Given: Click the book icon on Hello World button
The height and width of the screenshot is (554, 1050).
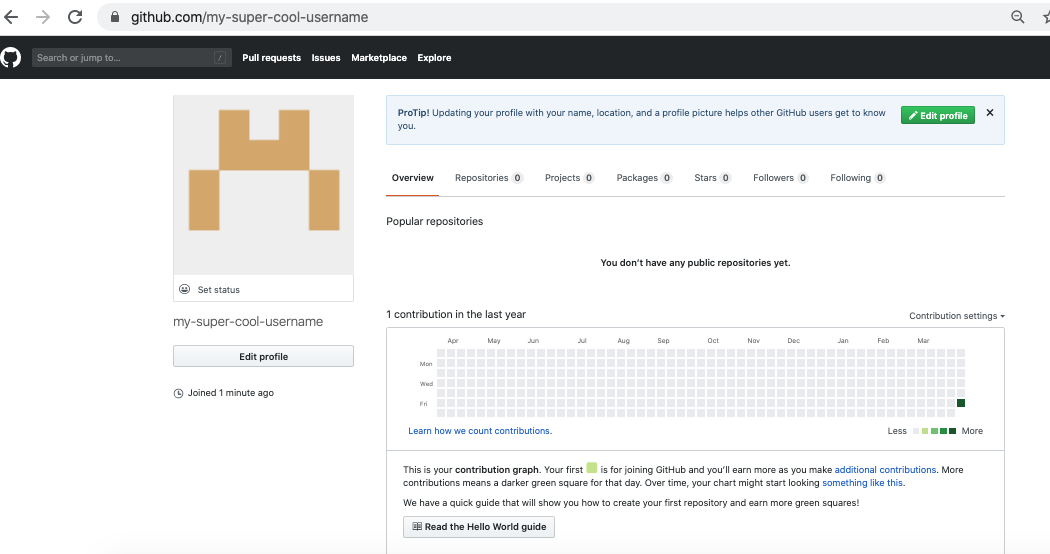Looking at the screenshot, I should pos(417,527).
